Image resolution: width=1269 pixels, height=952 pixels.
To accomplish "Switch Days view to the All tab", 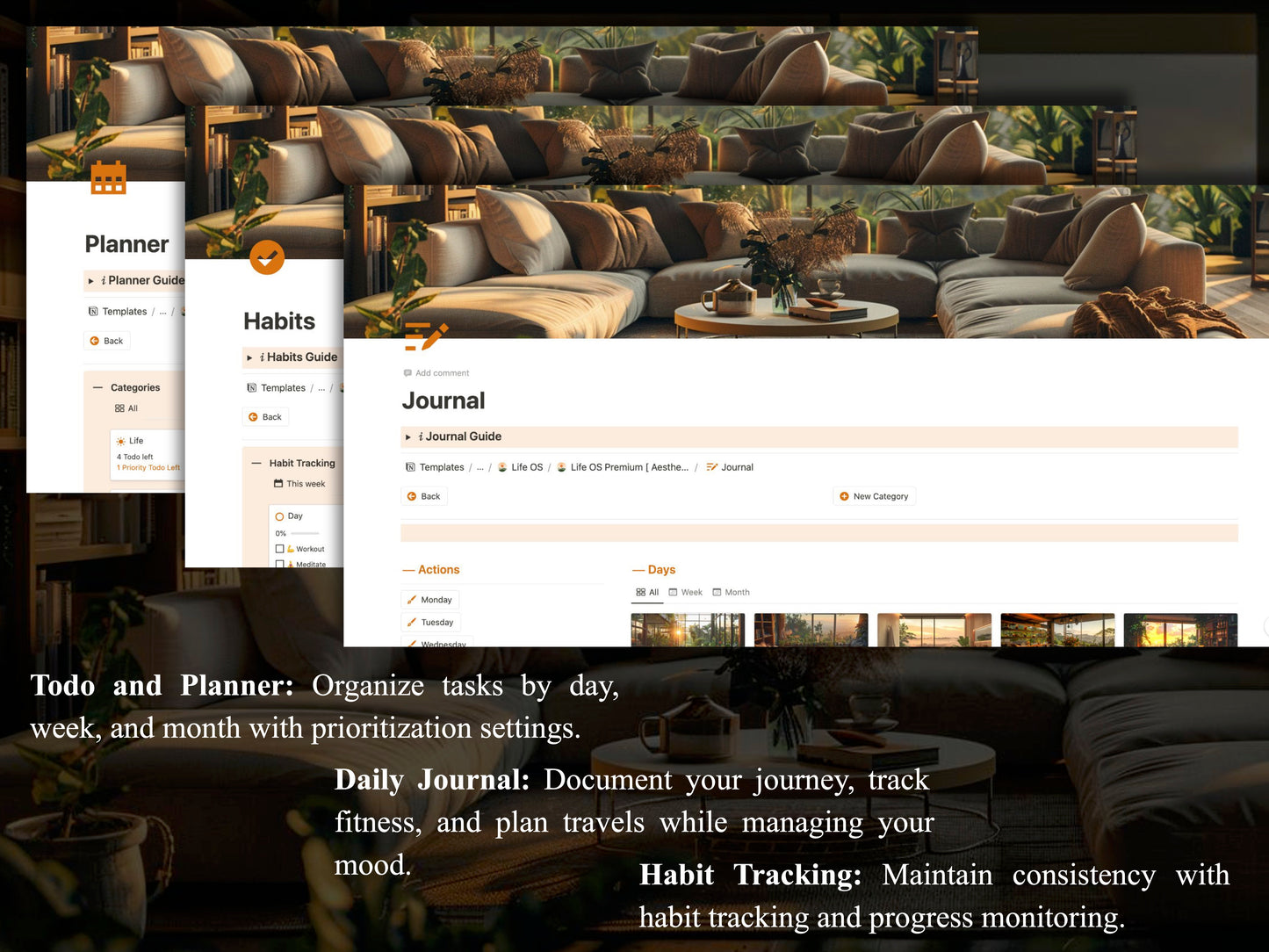I will point(647,593).
